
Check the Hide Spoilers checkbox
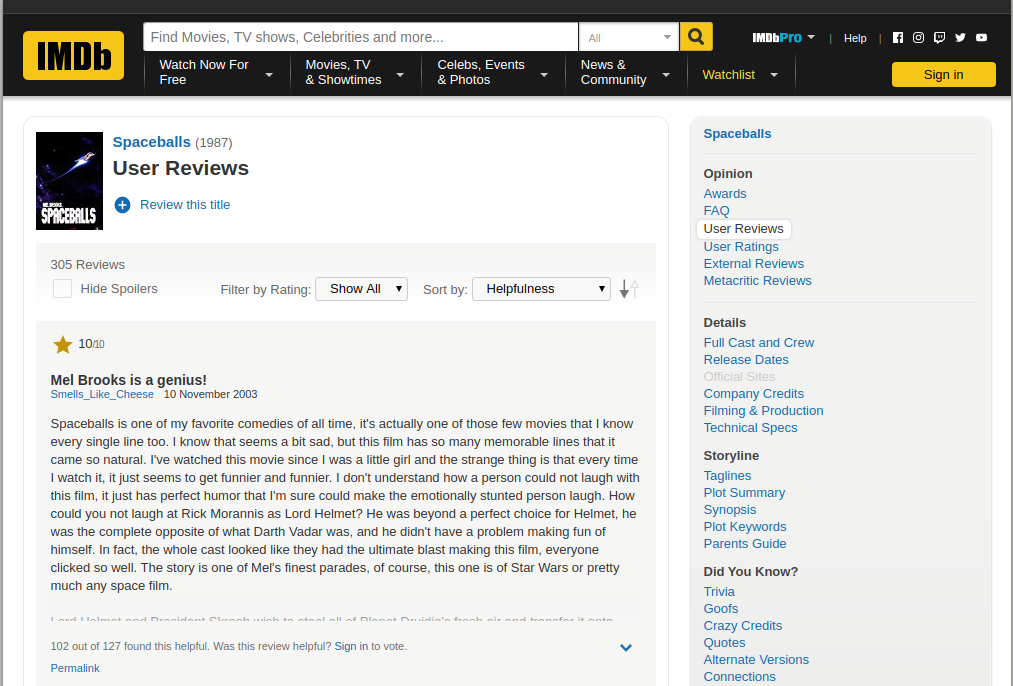[63, 289]
